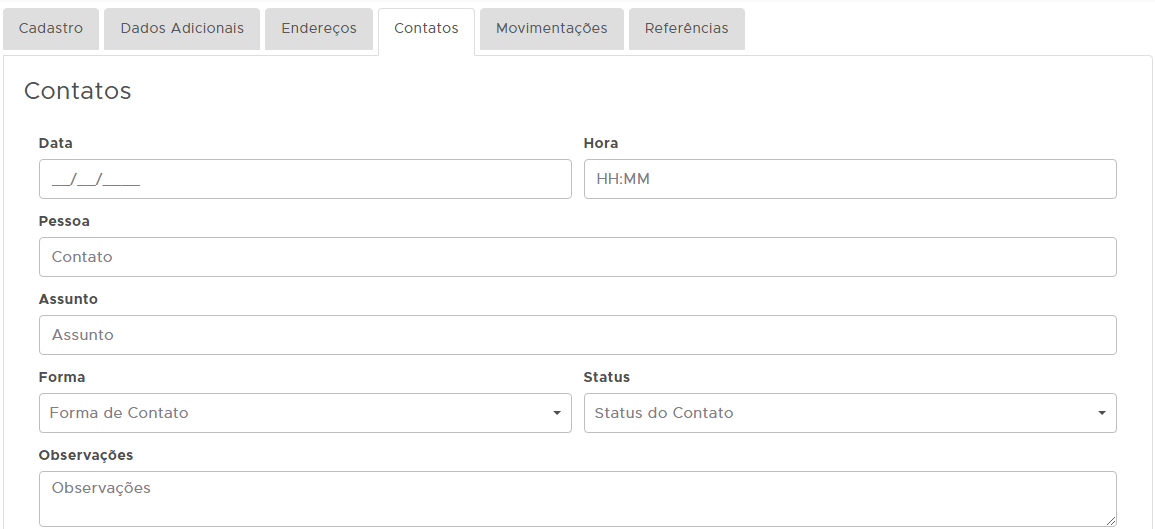The height and width of the screenshot is (529, 1155).
Task: Click the bold Pessoa label
Action: 64,221
